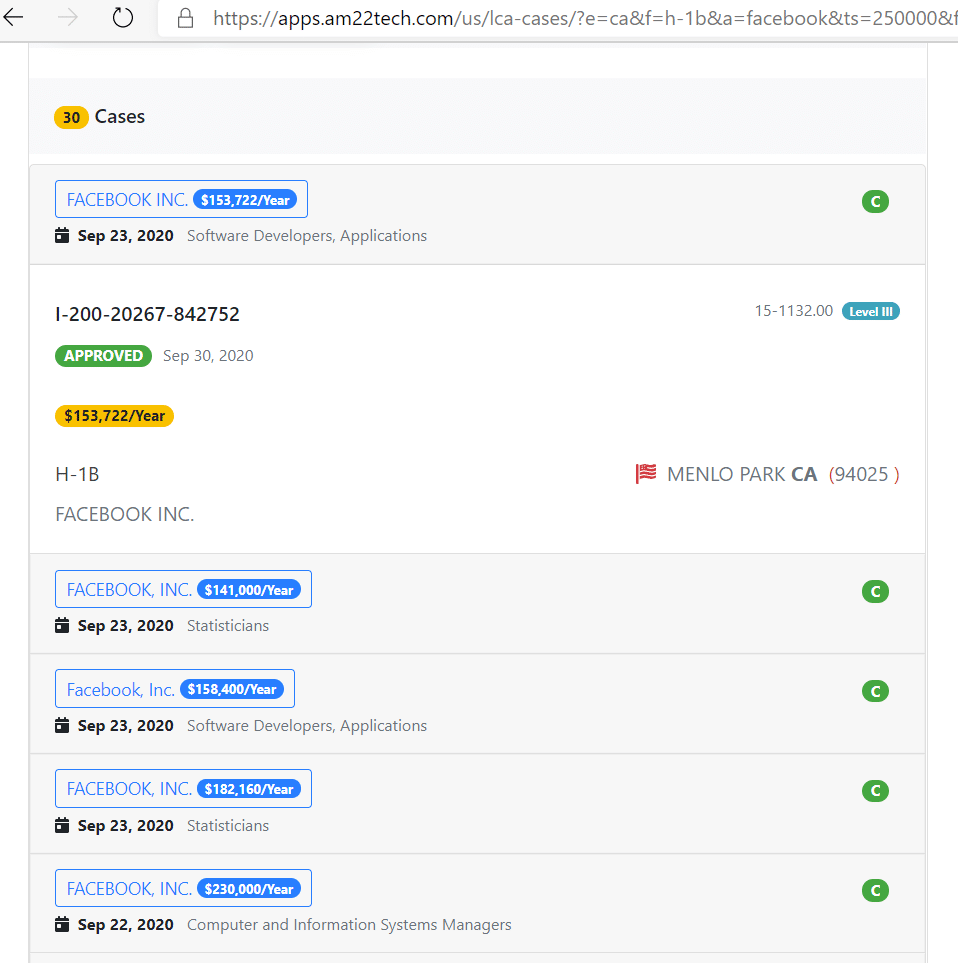Click the $158,400/Year salary badge
This screenshot has width=958, height=963.
pos(232,689)
